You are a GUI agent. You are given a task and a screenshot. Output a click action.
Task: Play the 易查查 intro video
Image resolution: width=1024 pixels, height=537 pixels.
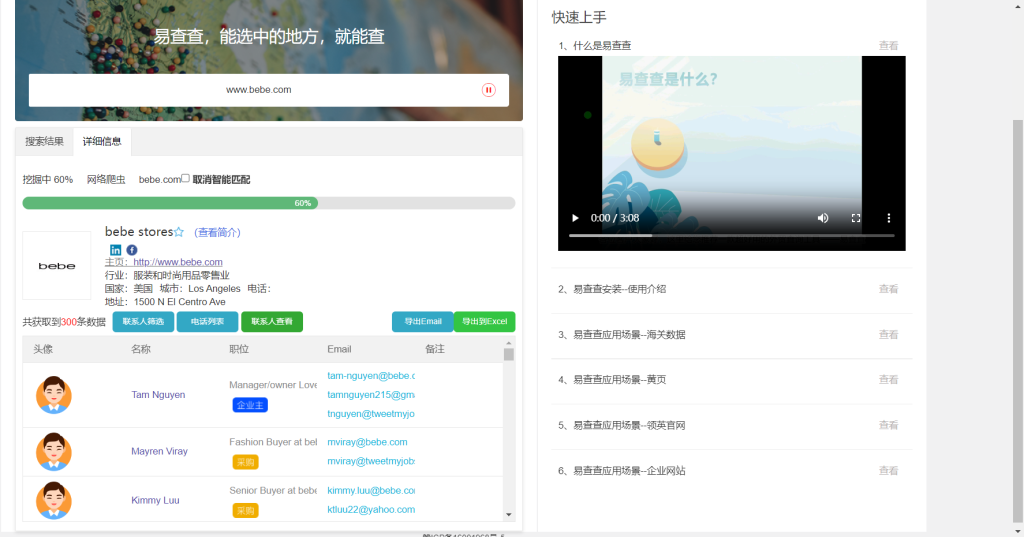[575, 218]
